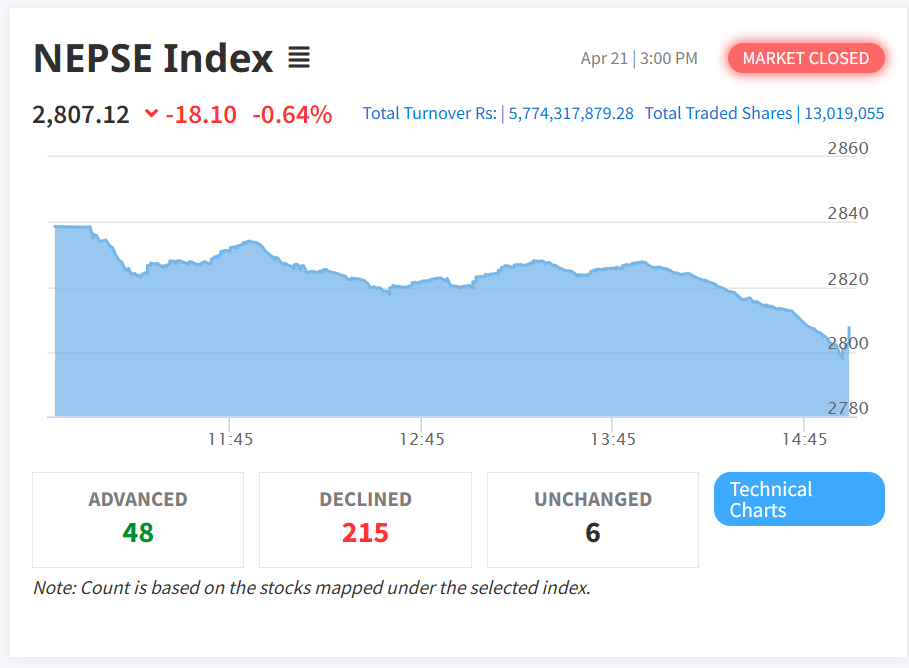The width and height of the screenshot is (909, 668).
Task: Click the Total Turnover Rs value
Action: click(x=571, y=113)
